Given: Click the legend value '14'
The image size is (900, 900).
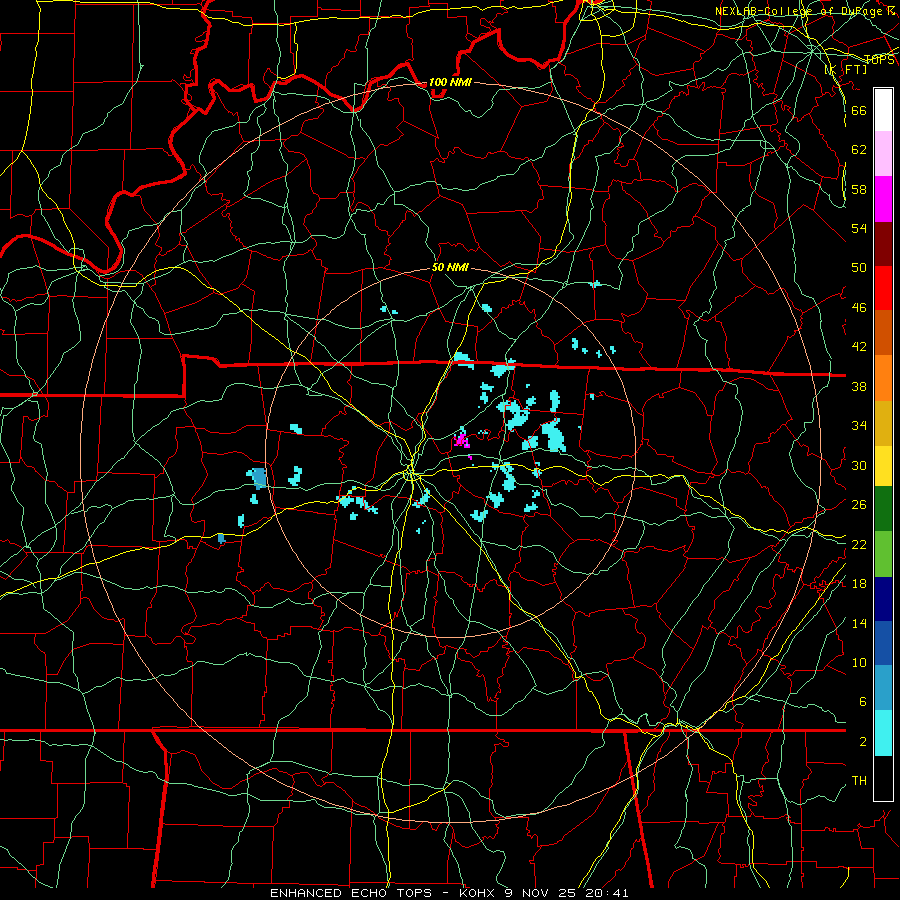Looking at the screenshot, I should click(859, 623).
